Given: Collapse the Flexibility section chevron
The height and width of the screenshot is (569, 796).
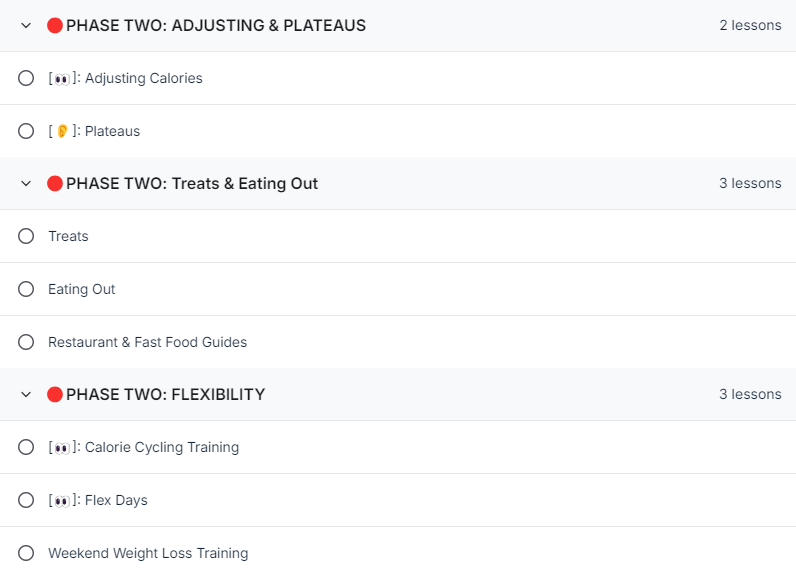Looking at the screenshot, I should pyautogui.click(x=26, y=394).
